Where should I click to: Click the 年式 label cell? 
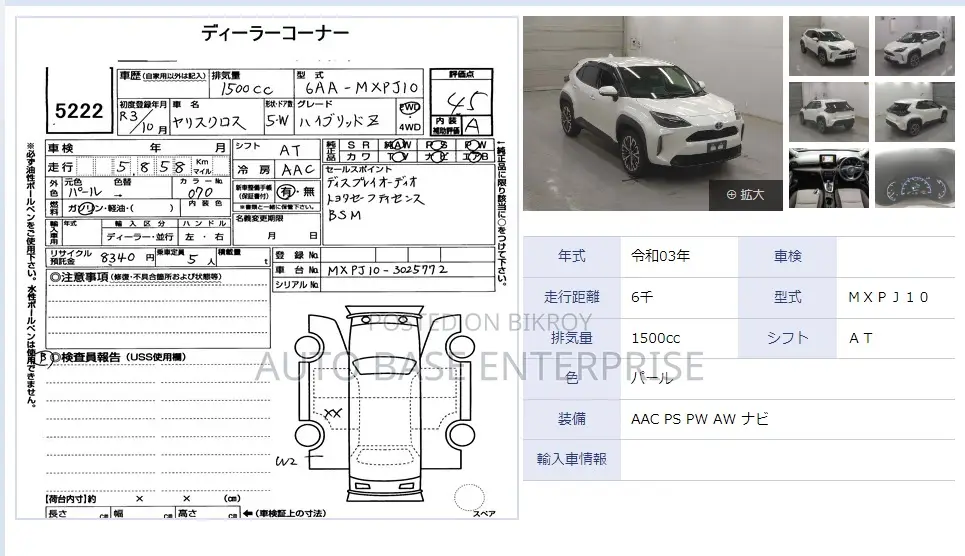coord(572,256)
